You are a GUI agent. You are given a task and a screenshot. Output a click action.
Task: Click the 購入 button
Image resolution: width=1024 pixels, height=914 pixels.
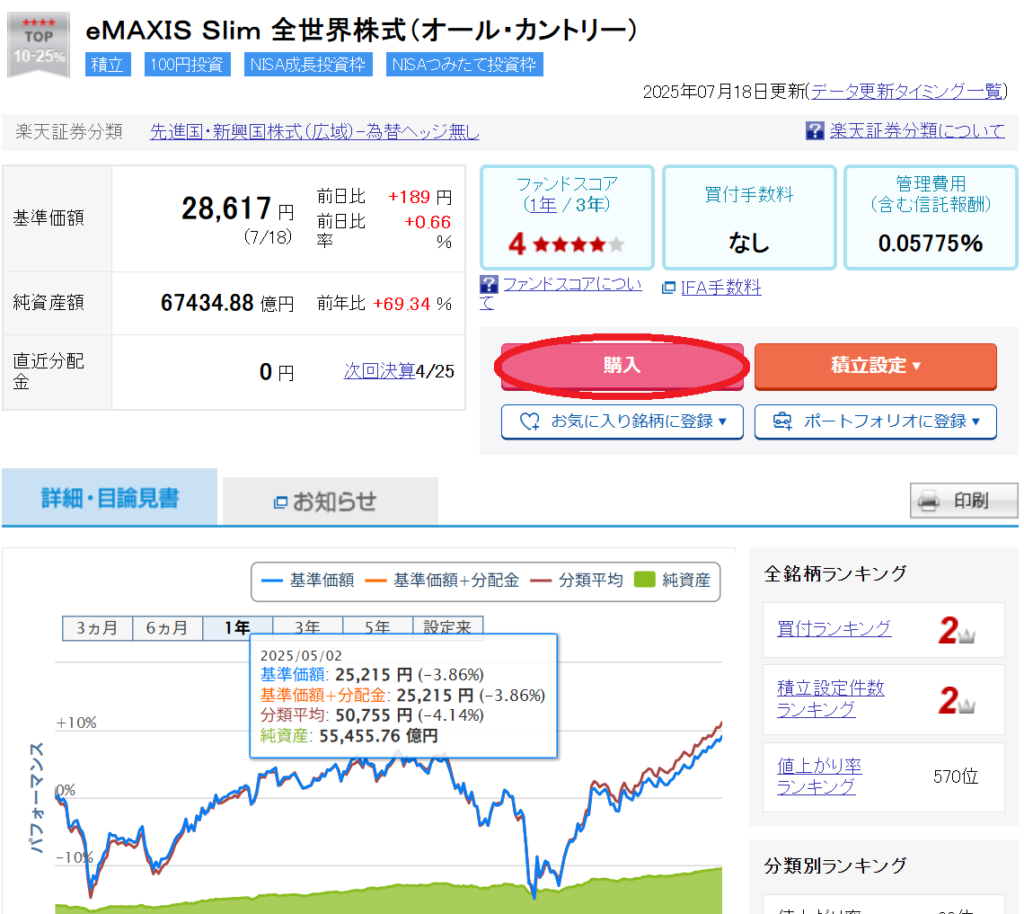622,366
